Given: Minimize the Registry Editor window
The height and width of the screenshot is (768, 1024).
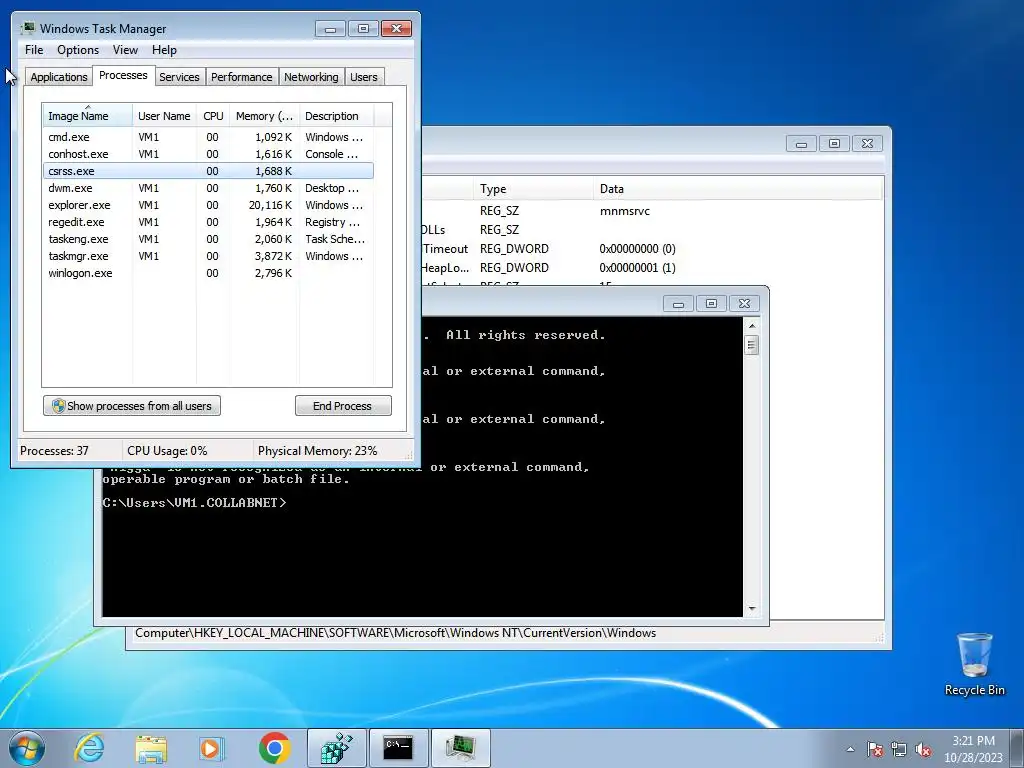Looking at the screenshot, I should 801,144.
